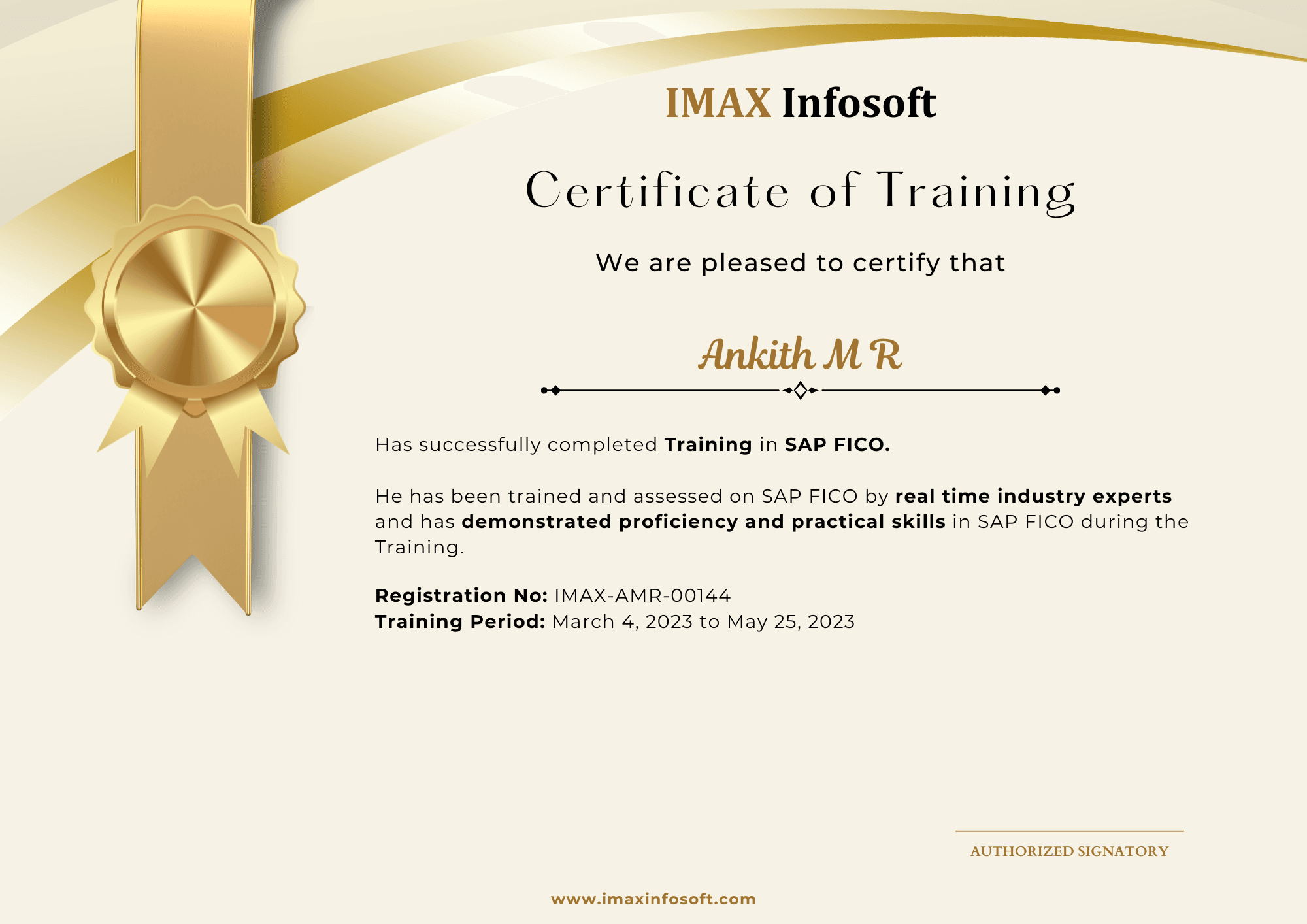Click 'Has successfully completed Training in SAP FICO.'
The width and height of the screenshot is (1307, 924).
pyautogui.click(x=632, y=445)
